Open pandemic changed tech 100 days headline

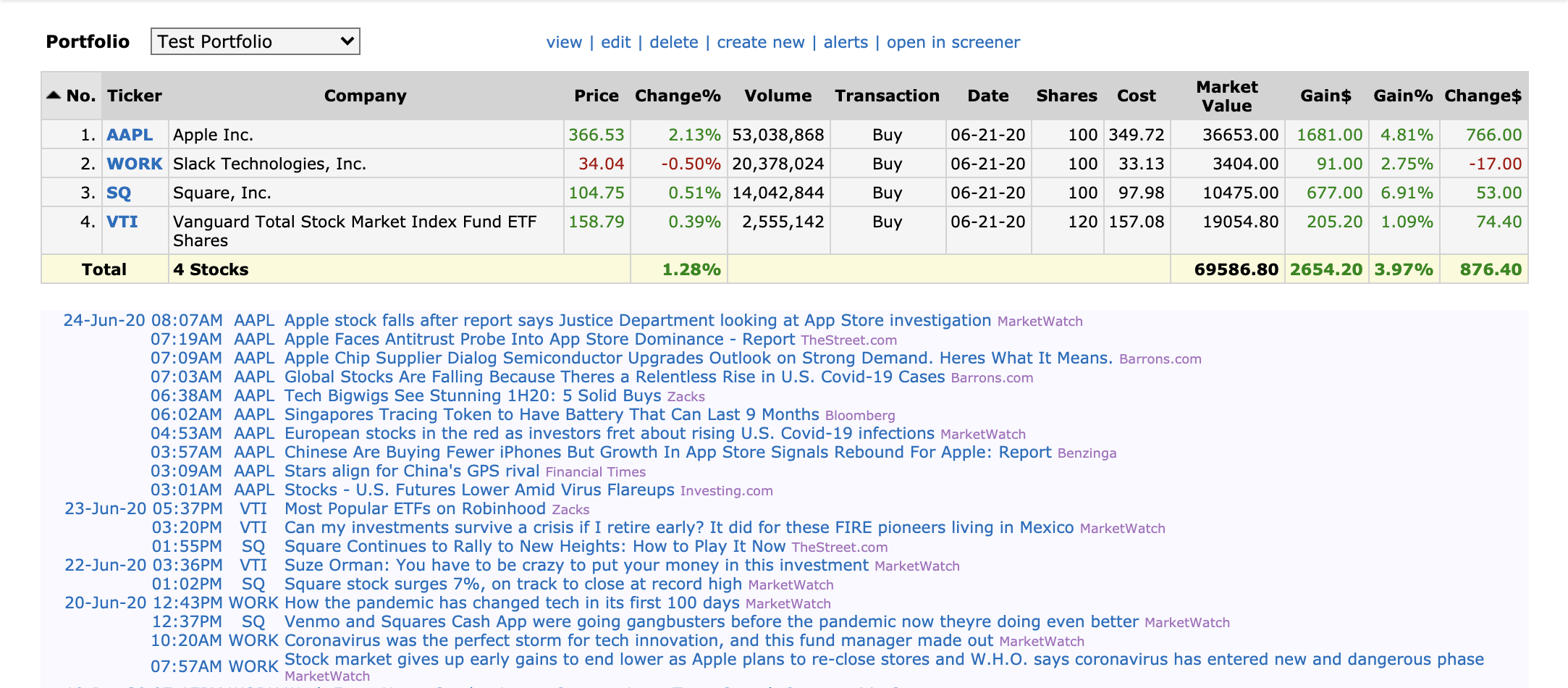coord(512,603)
